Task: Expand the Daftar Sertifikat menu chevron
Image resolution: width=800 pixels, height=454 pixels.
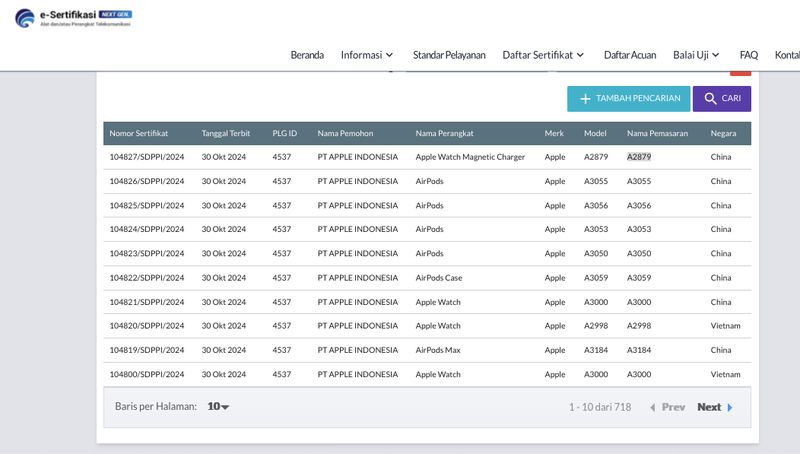Action: tap(580, 55)
